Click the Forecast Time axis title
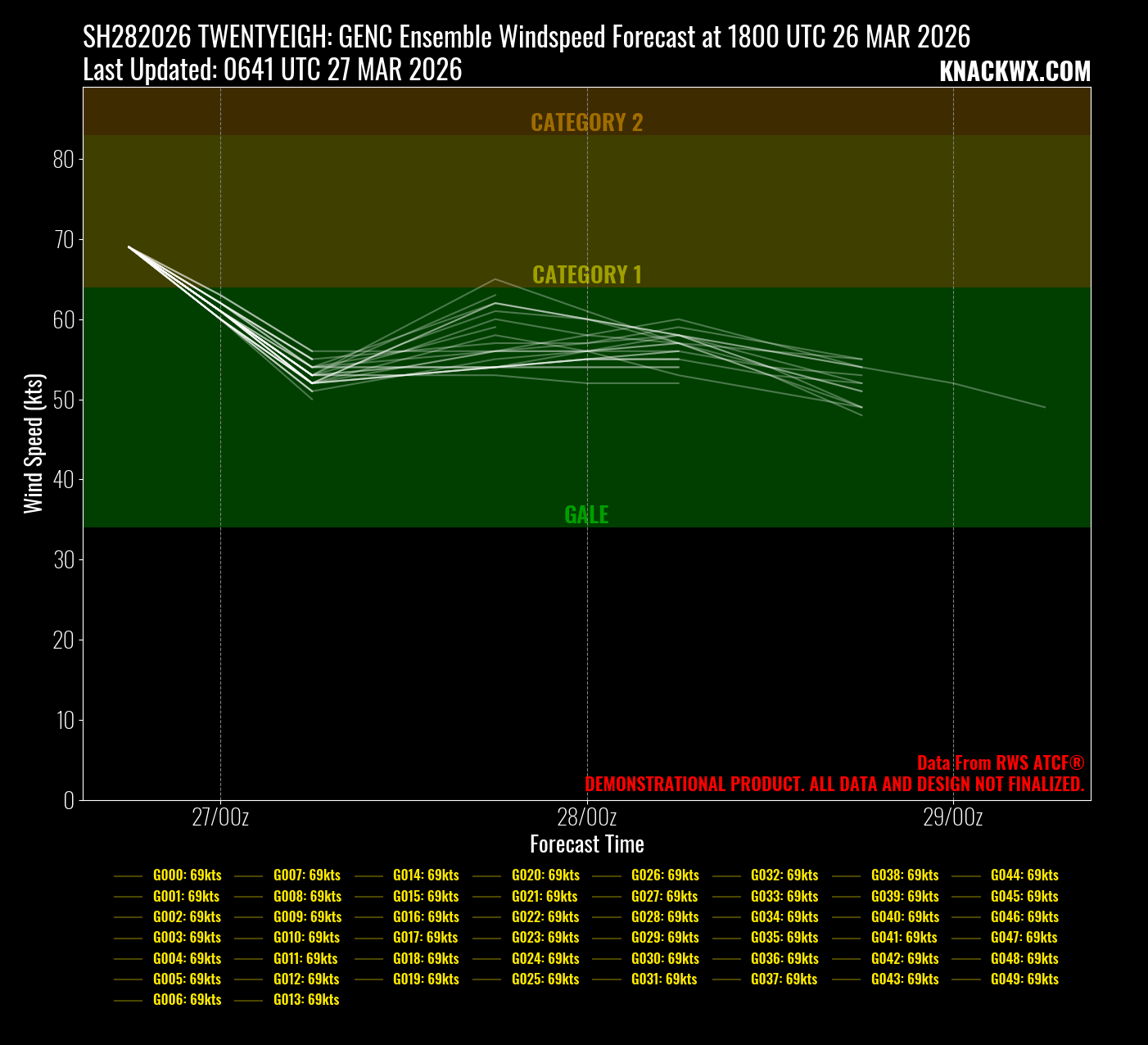The image size is (1148, 1045). click(x=586, y=844)
